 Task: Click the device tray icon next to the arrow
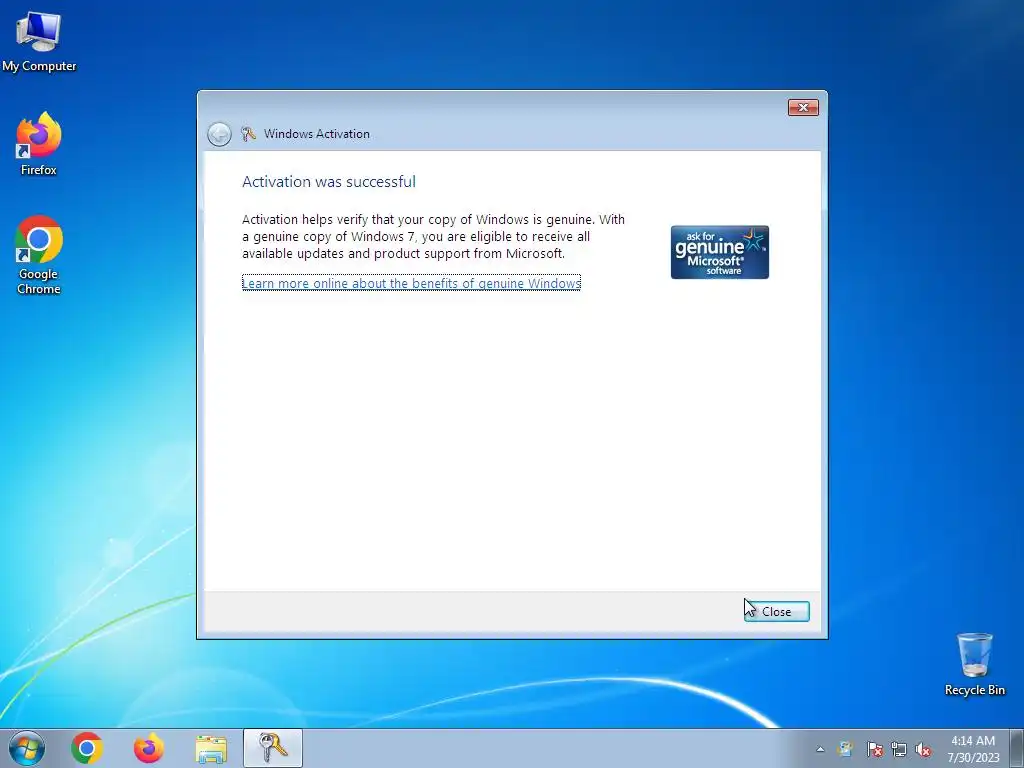point(845,749)
